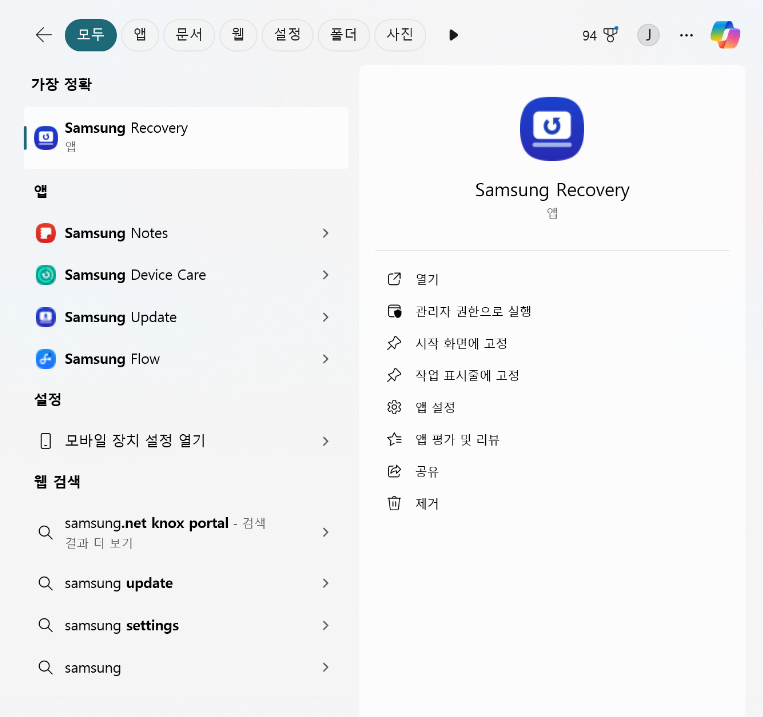The width and height of the screenshot is (763, 717).
Task: Click the Samsung Device Care app icon
Action: tap(46, 275)
